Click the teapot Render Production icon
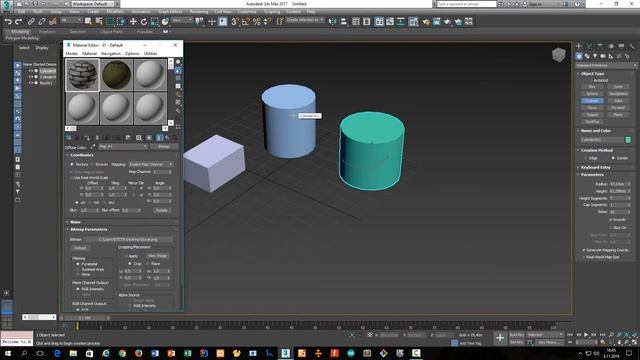This screenshot has height=360, width=640. [447, 22]
